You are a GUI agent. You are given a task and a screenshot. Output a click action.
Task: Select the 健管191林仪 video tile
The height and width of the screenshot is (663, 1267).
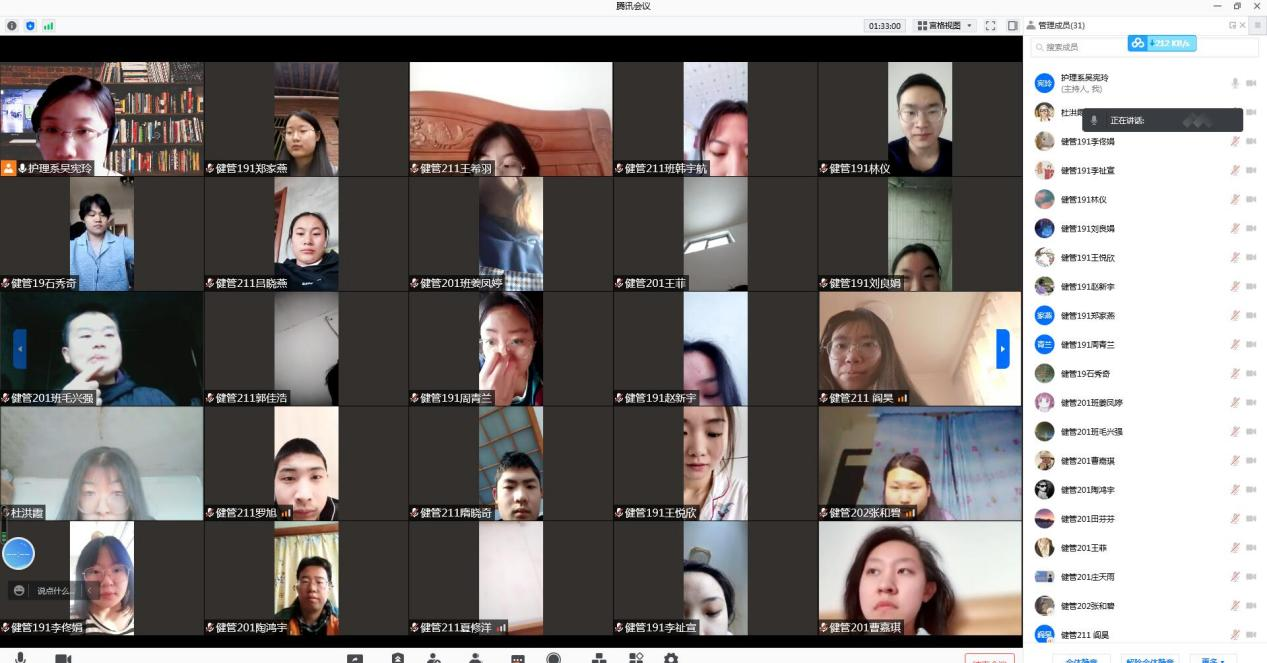pyautogui.click(x=919, y=119)
